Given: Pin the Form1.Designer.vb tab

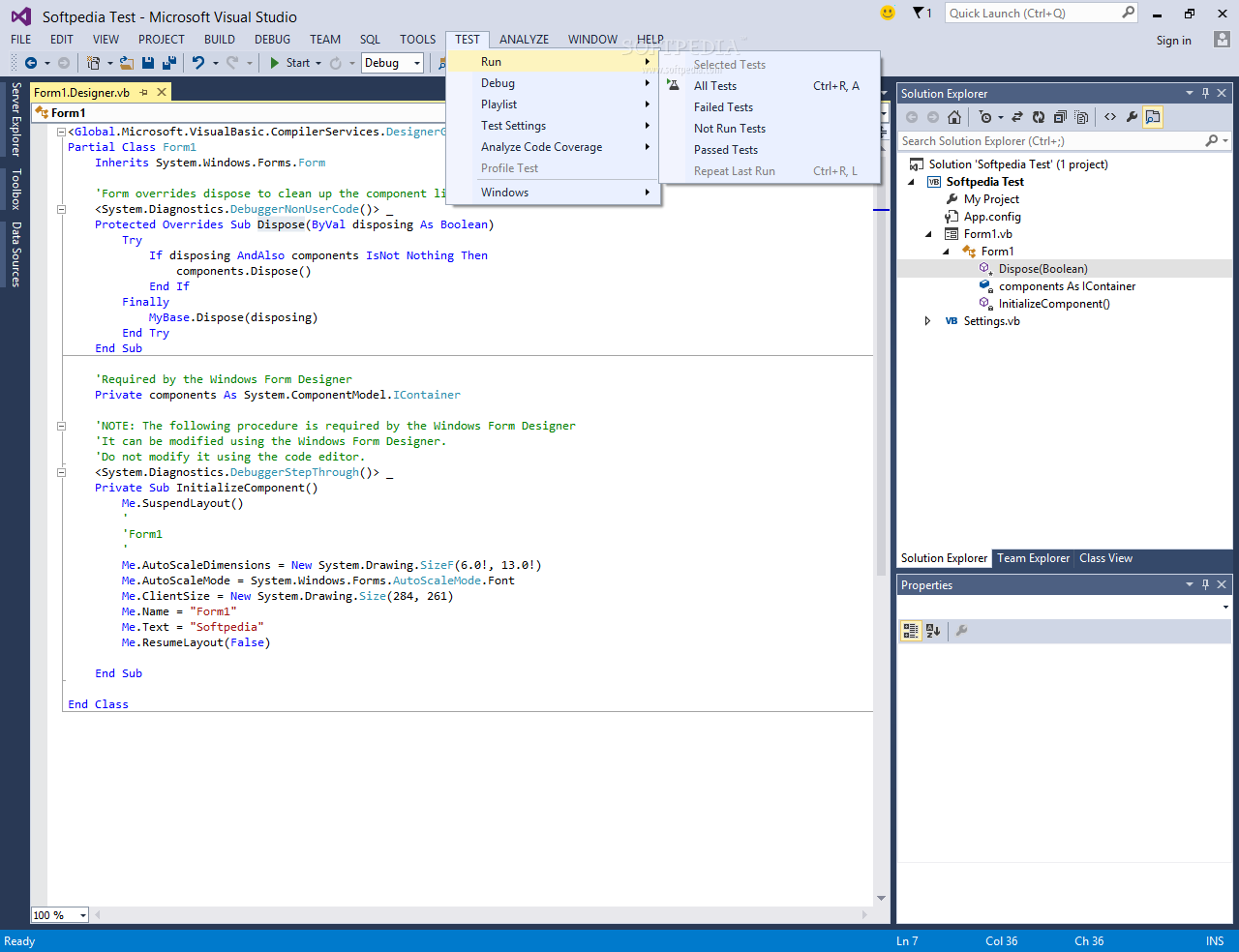Looking at the screenshot, I should tap(144, 92).
